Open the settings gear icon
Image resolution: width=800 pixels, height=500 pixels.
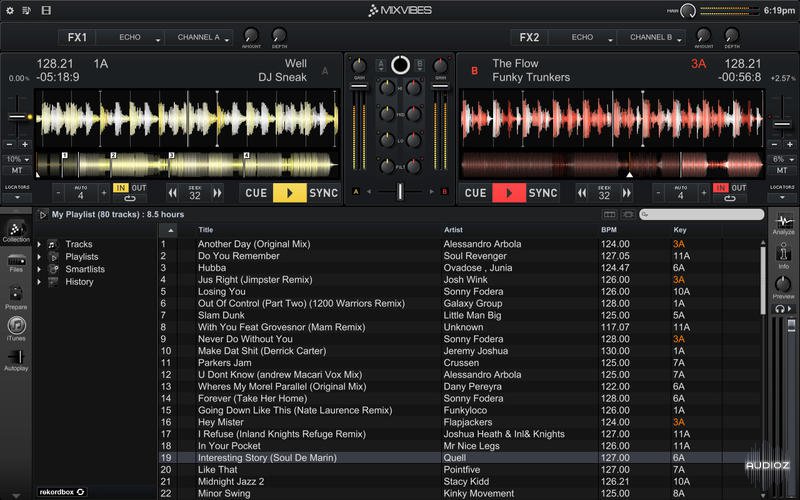(x=10, y=10)
